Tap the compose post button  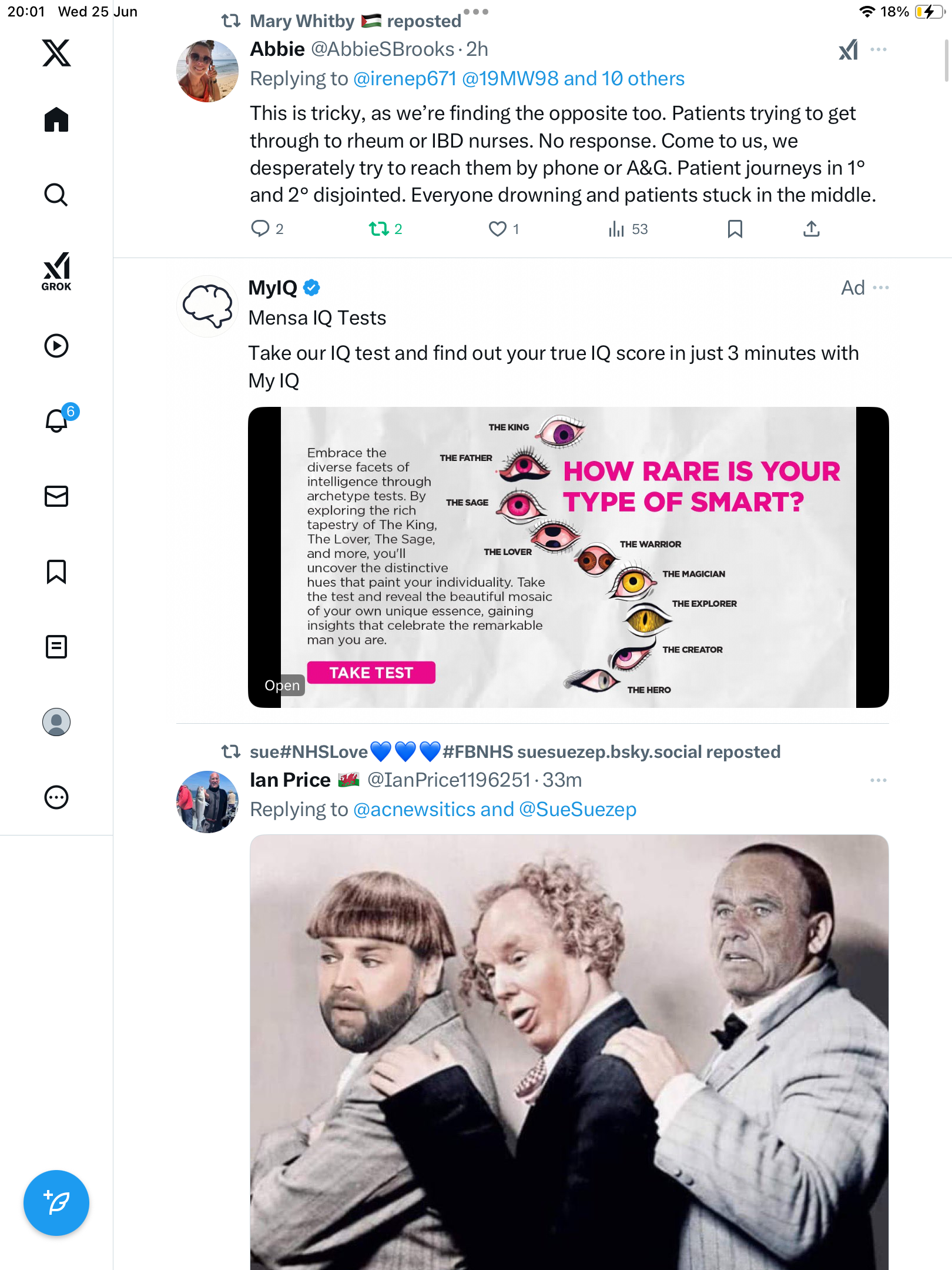pos(56,1203)
